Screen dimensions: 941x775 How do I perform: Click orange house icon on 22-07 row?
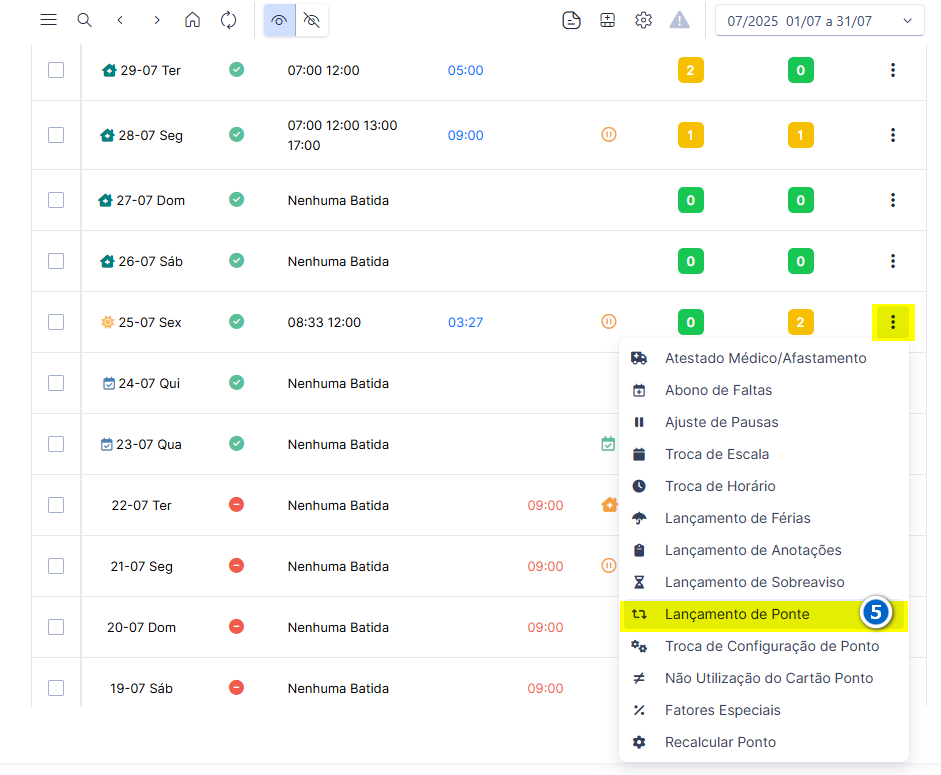609,504
